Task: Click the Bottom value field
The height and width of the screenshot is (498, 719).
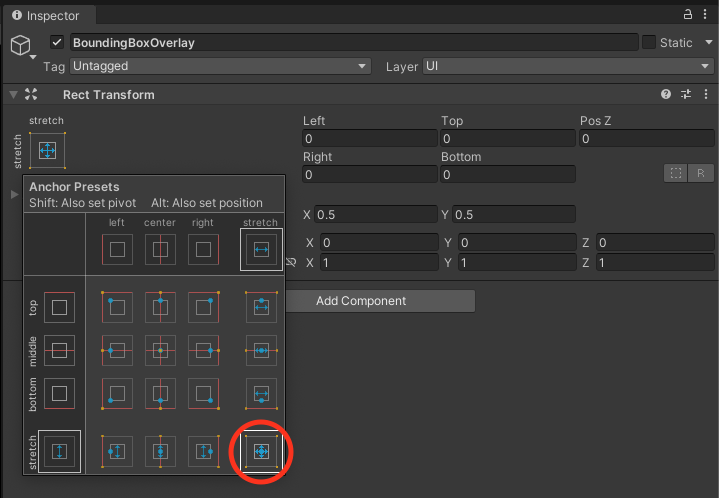Action: (508, 174)
